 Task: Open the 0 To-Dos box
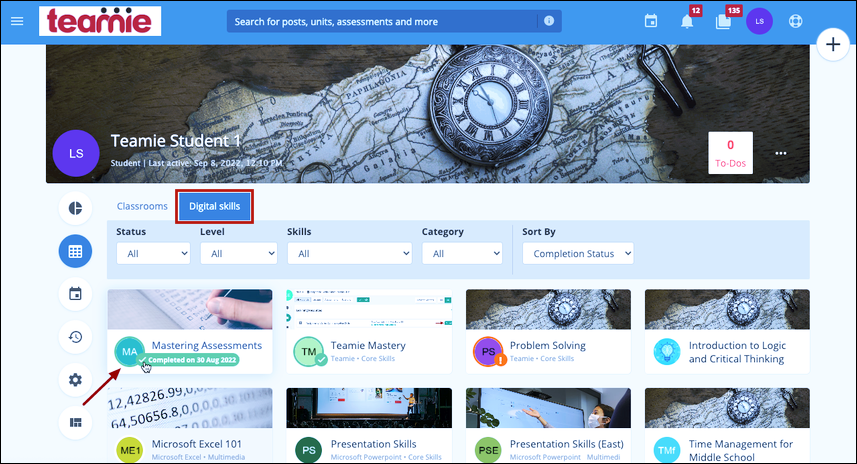(730, 153)
